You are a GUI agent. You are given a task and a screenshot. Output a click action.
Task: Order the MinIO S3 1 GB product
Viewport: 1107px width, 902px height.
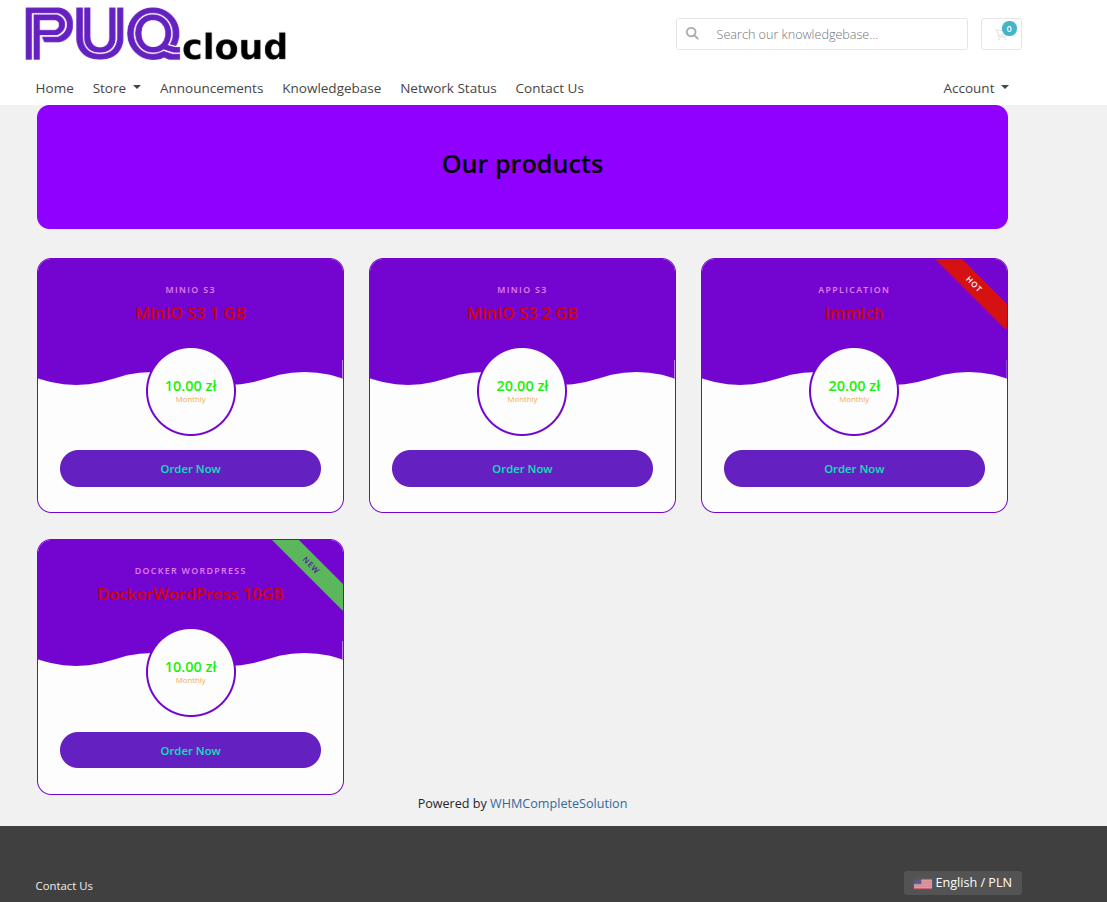click(191, 469)
